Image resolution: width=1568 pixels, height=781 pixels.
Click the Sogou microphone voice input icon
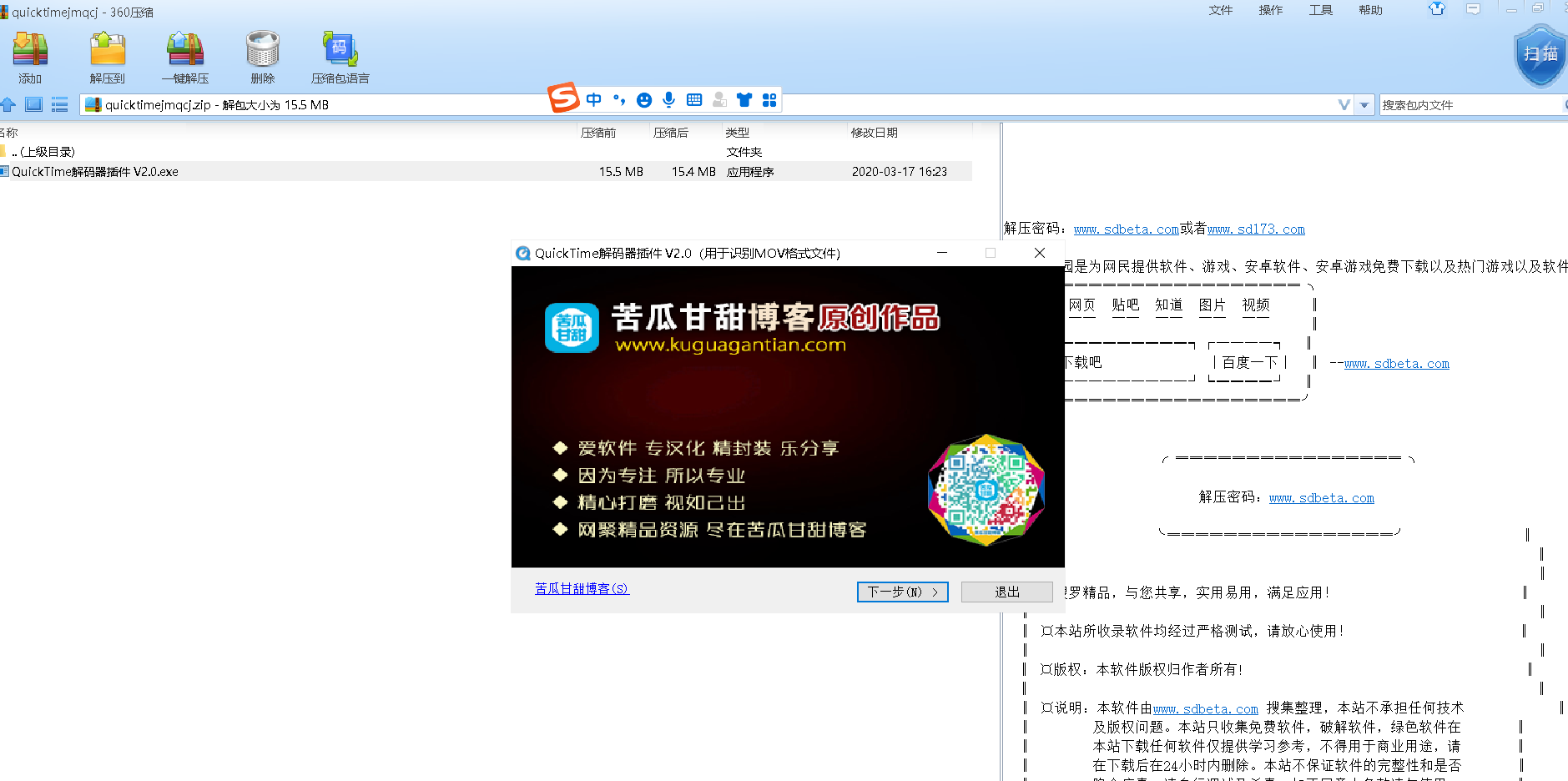click(x=668, y=100)
